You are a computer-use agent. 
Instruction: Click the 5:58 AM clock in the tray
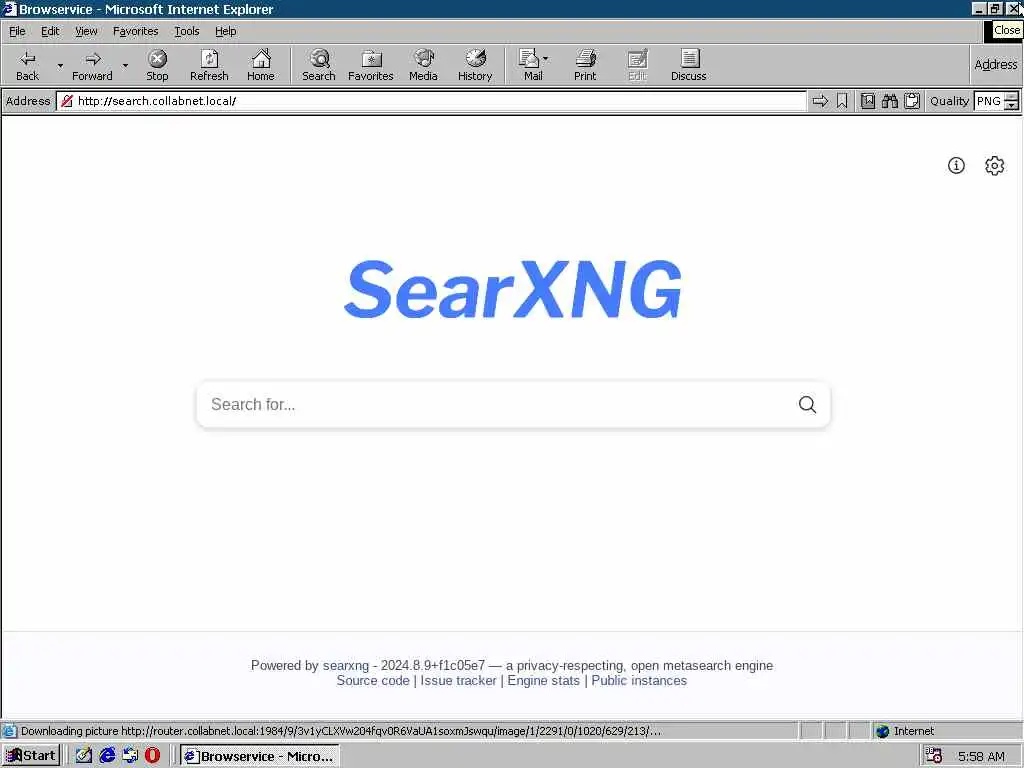[x=981, y=756]
